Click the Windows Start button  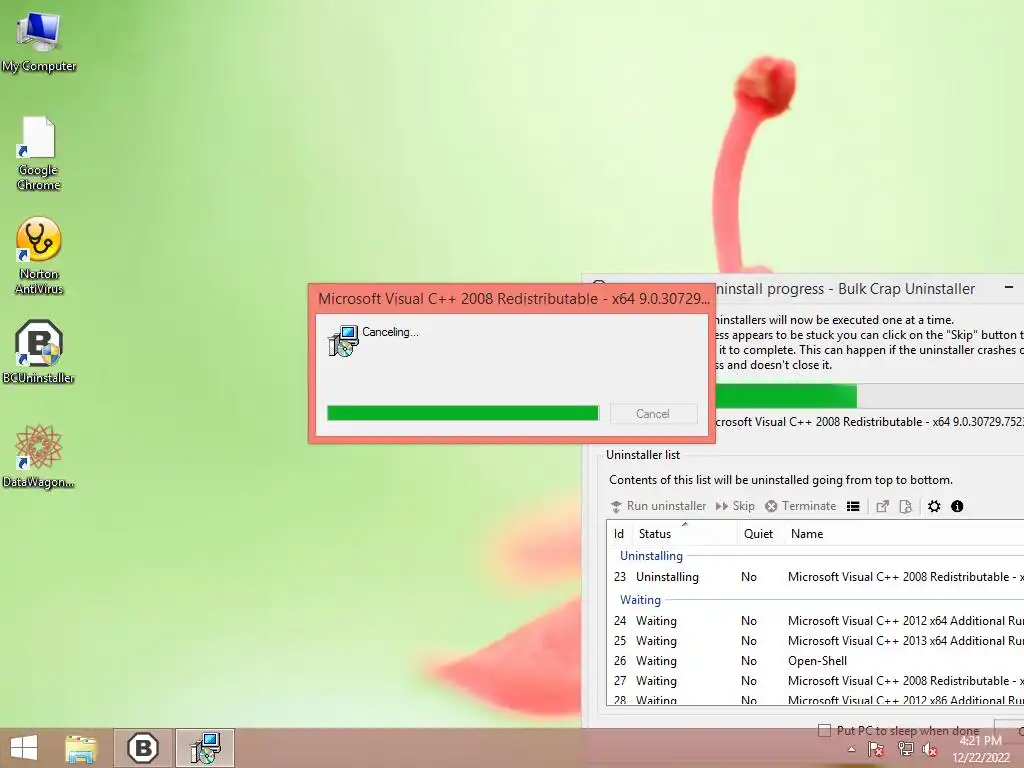[24, 748]
